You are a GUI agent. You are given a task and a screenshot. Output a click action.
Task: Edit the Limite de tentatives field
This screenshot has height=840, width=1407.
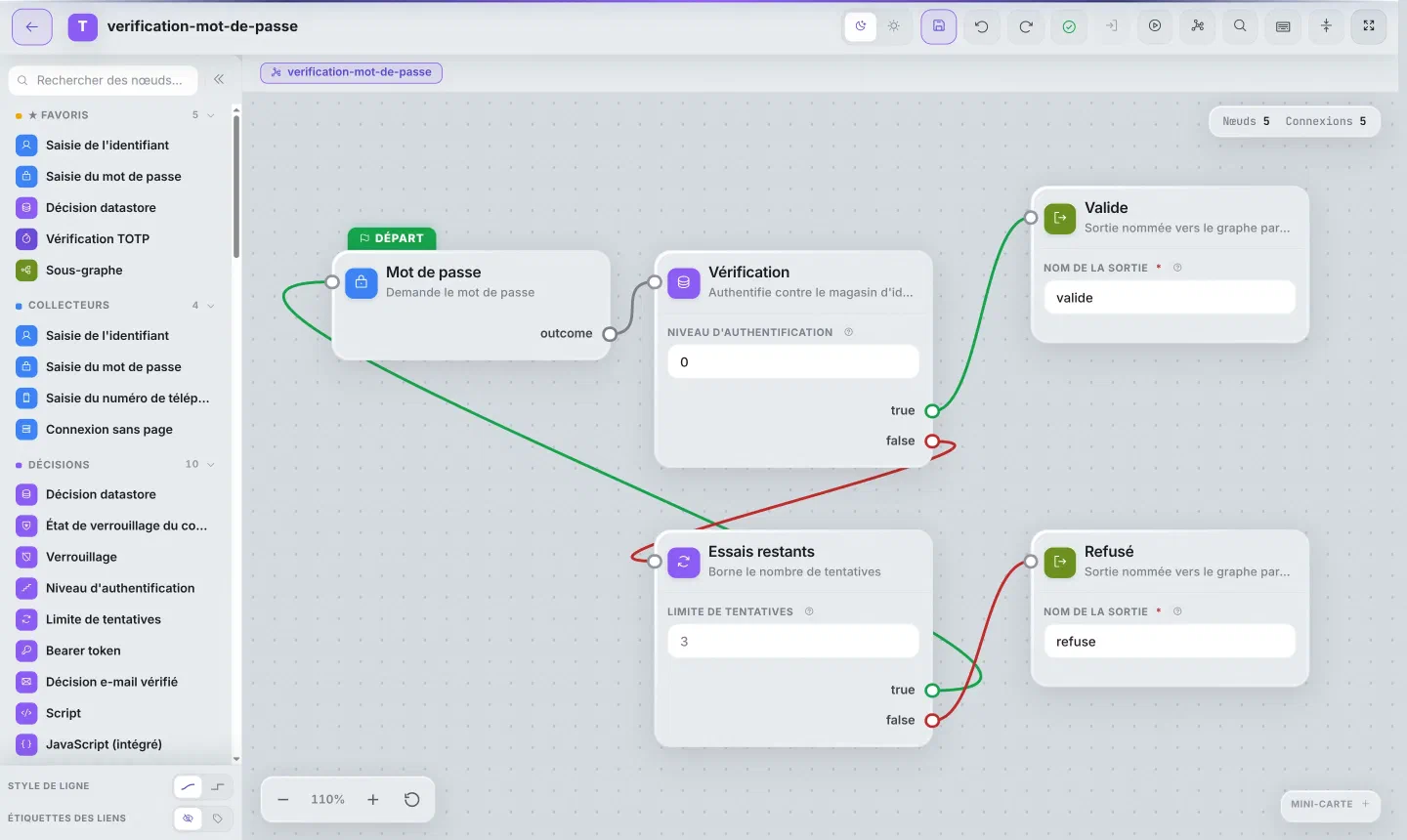click(x=793, y=641)
